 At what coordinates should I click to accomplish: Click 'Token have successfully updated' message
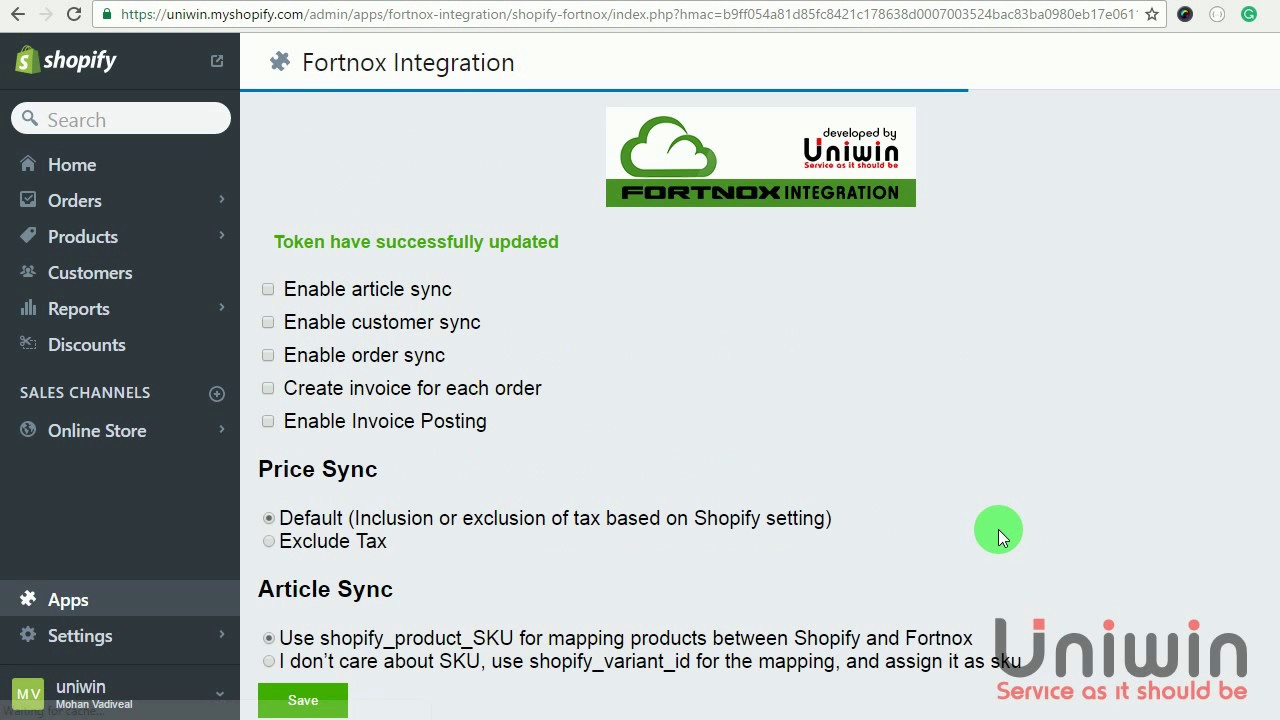416,242
